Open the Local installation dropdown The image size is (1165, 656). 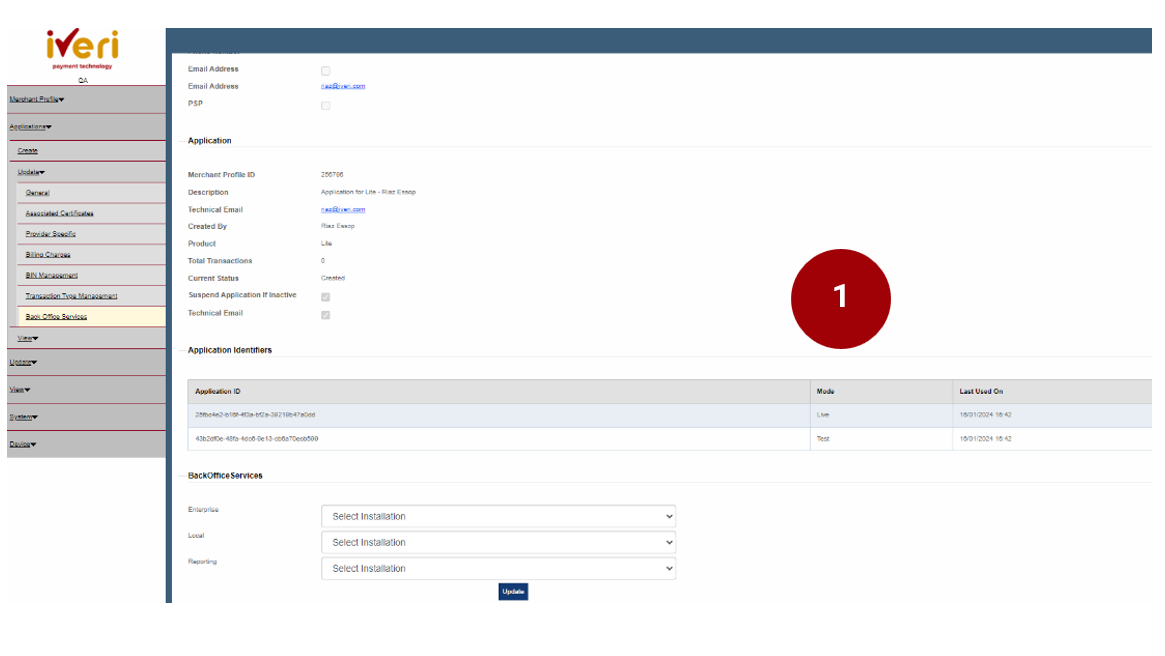pos(498,543)
